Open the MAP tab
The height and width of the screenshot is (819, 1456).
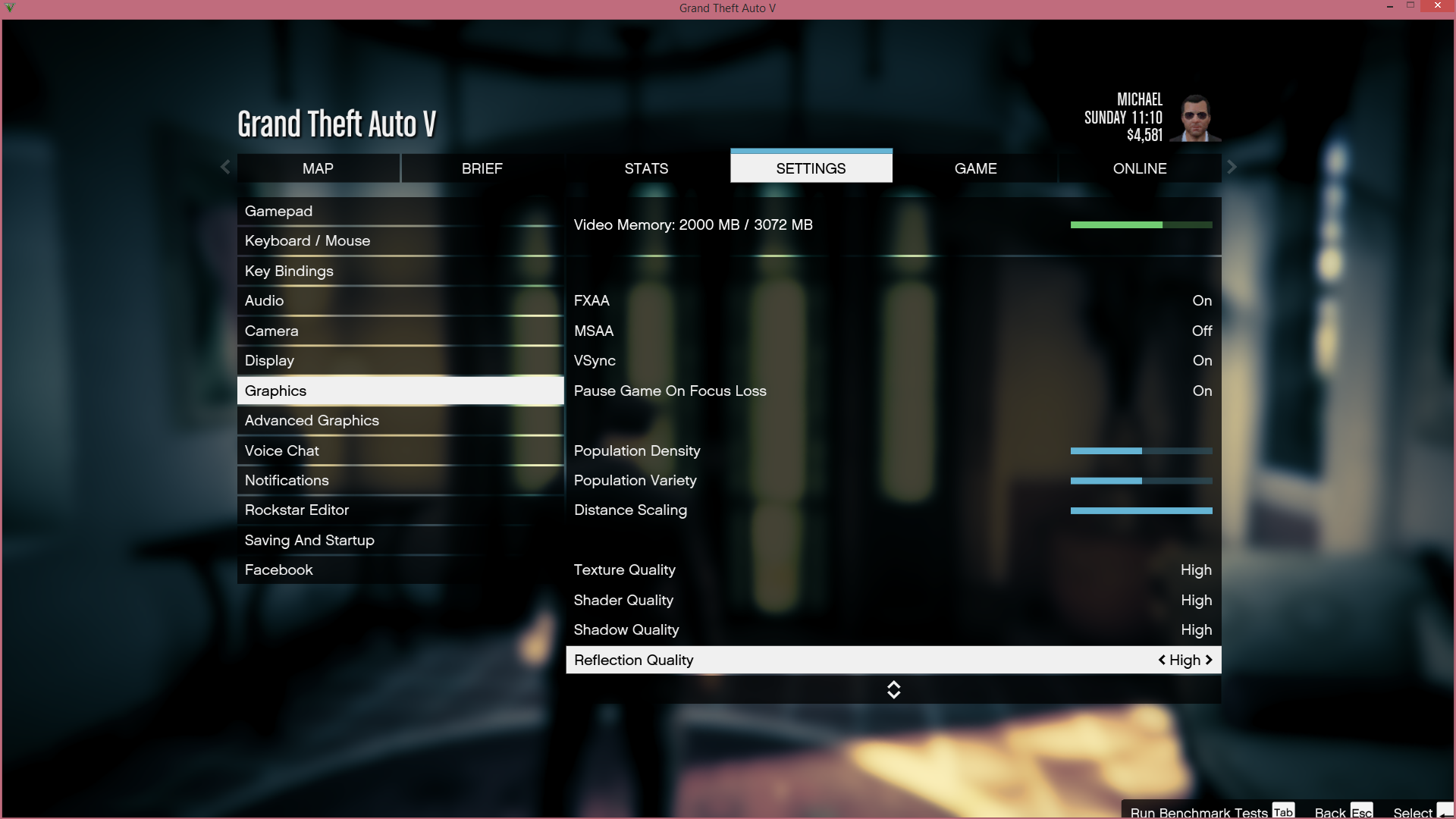tap(318, 168)
